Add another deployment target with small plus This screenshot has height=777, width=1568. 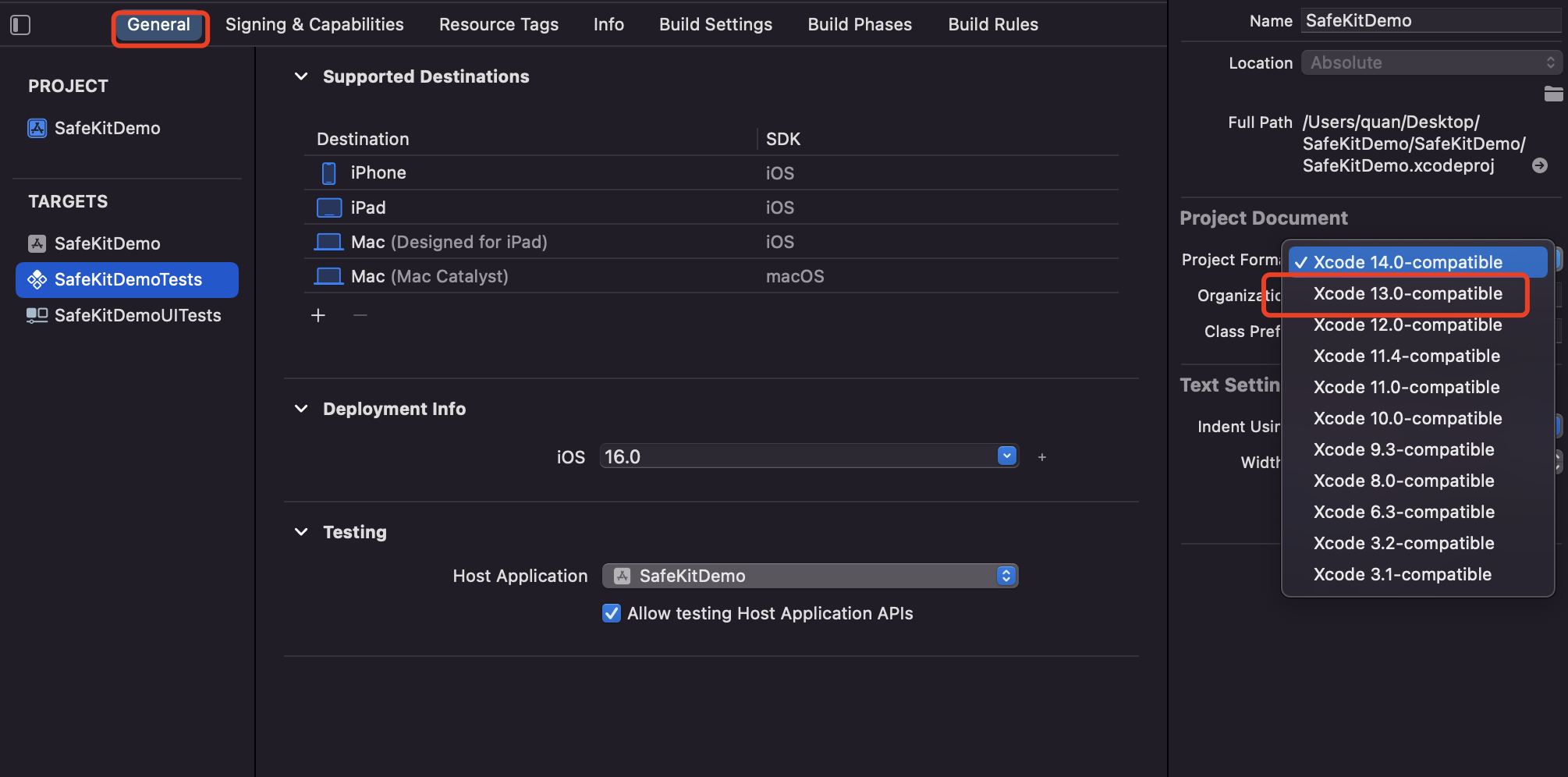1042,457
